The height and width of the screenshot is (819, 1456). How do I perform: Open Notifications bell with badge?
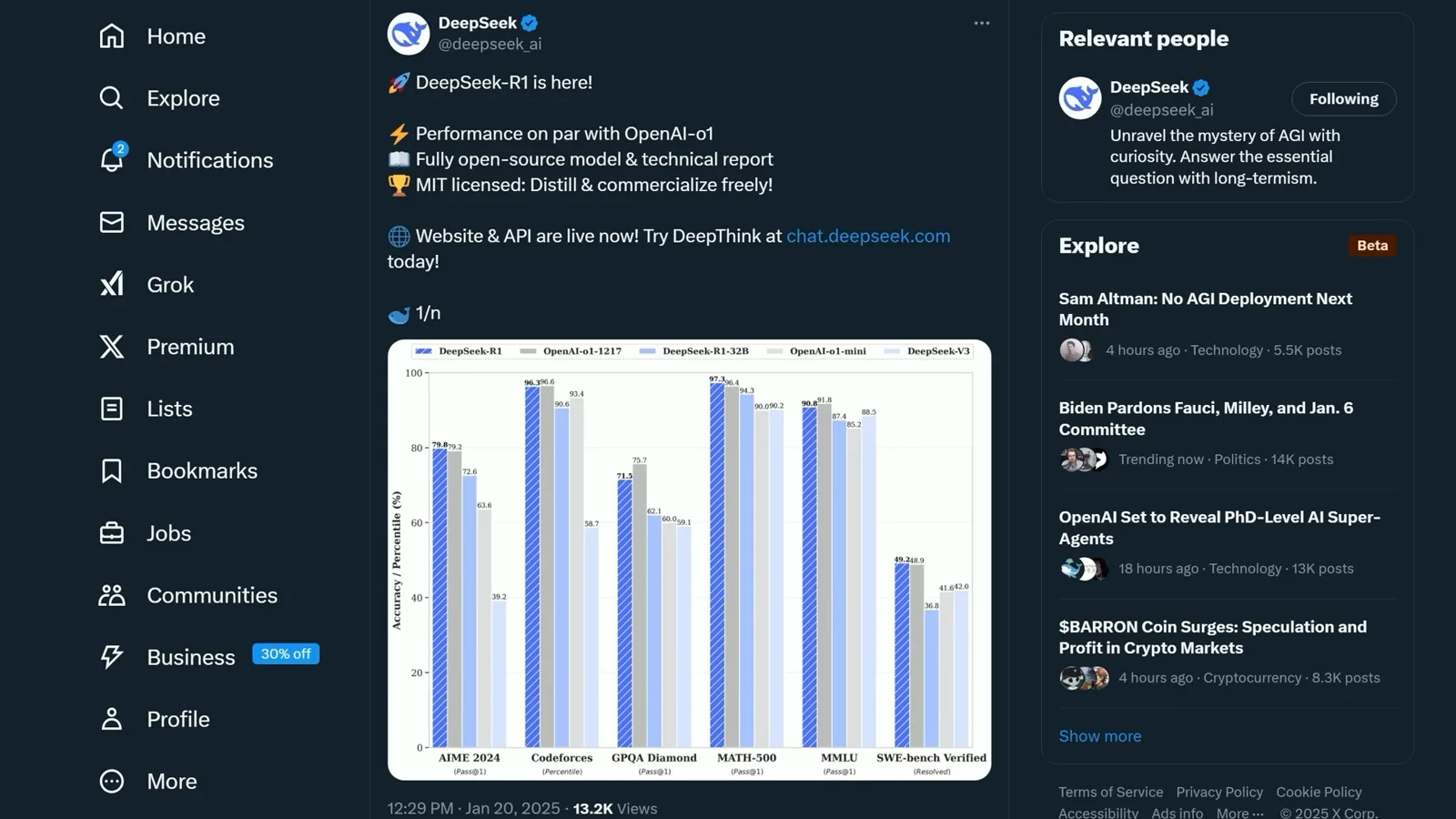pyautogui.click(x=113, y=158)
